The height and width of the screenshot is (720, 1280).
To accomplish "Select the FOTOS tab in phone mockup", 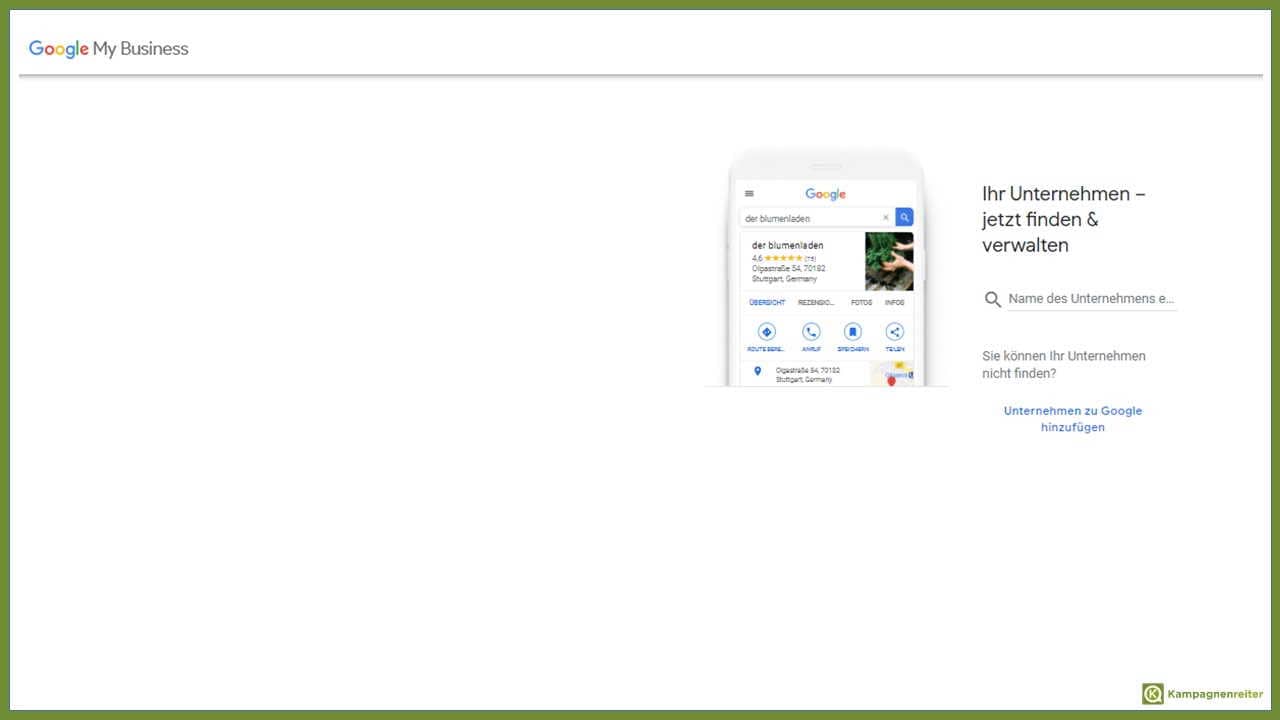I will click(x=861, y=302).
